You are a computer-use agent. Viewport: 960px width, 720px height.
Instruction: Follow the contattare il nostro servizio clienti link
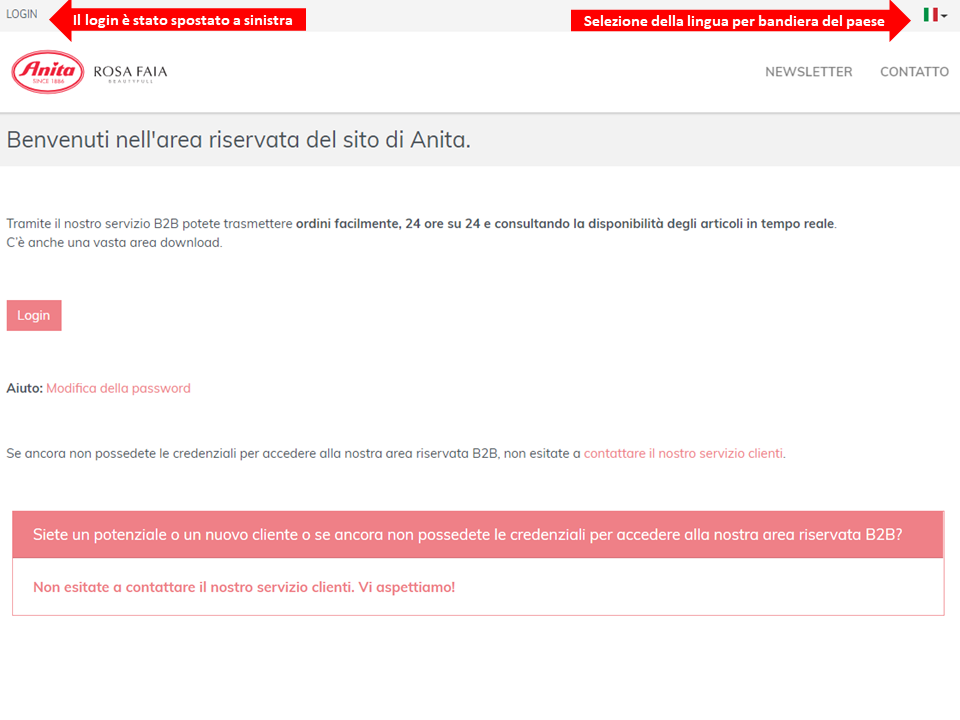(683, 453)
